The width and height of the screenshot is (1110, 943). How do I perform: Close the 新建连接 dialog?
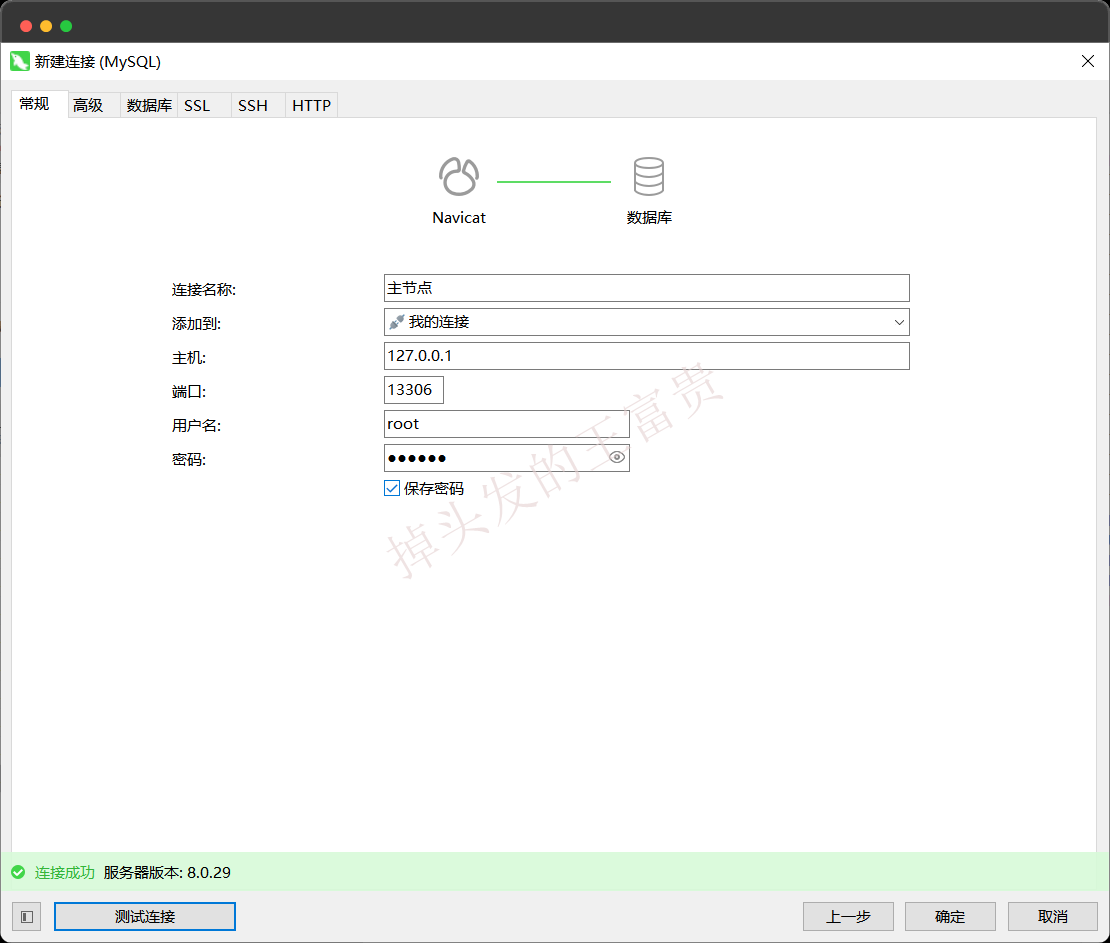(x=1088, y=62)
